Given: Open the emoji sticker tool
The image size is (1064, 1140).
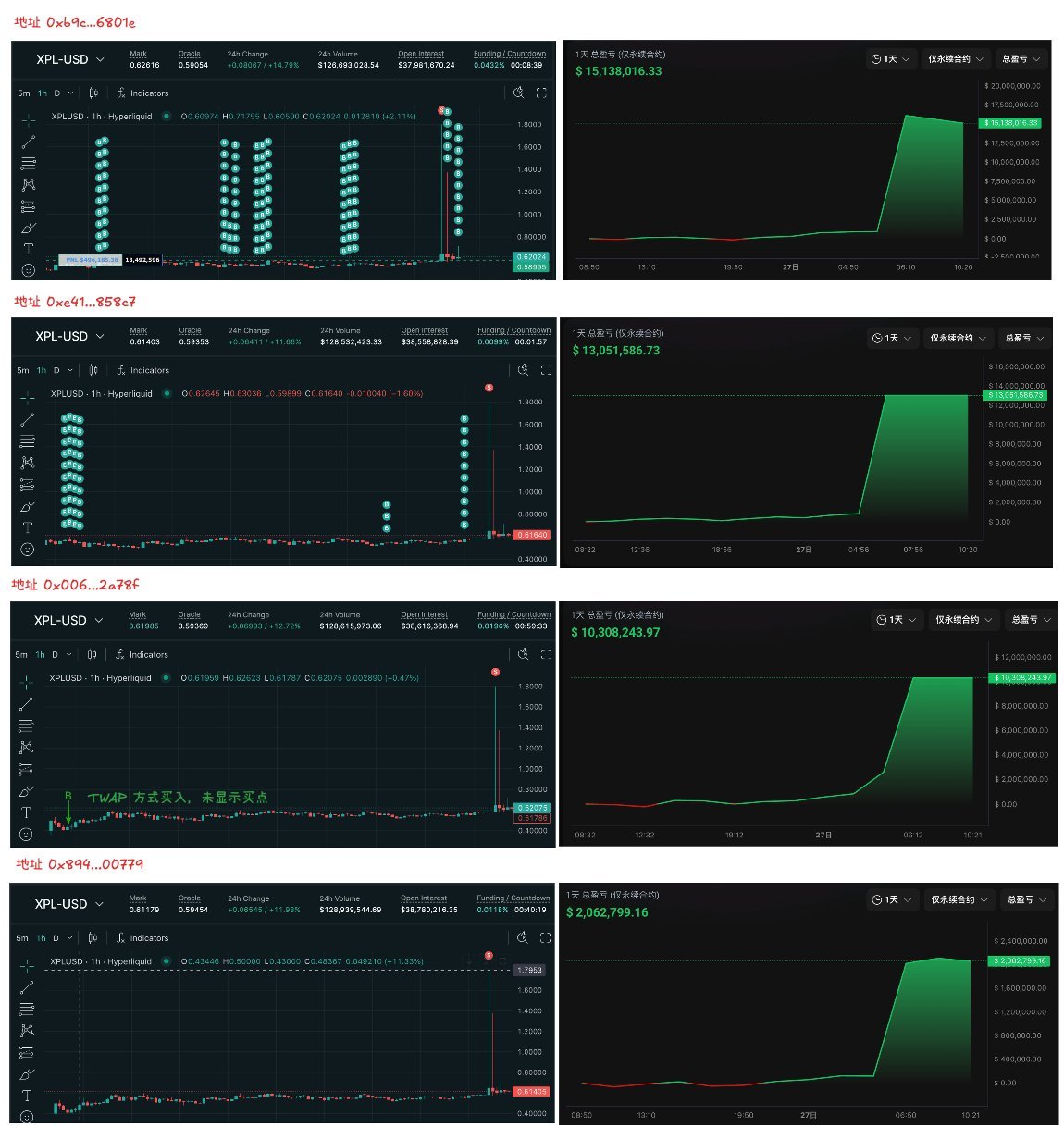Looking at the screenshot, I should click(28, 270).
